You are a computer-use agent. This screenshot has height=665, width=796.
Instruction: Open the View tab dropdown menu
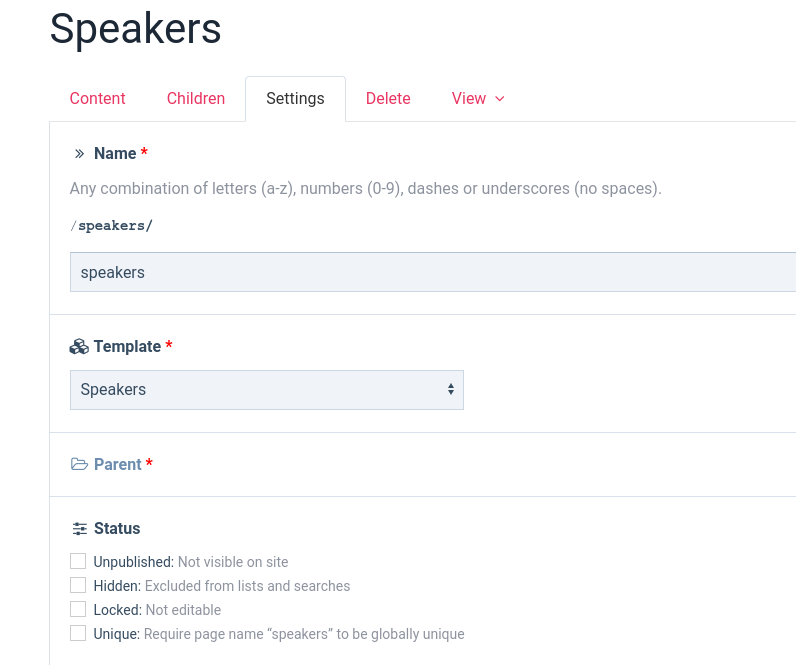pos(478,99)
